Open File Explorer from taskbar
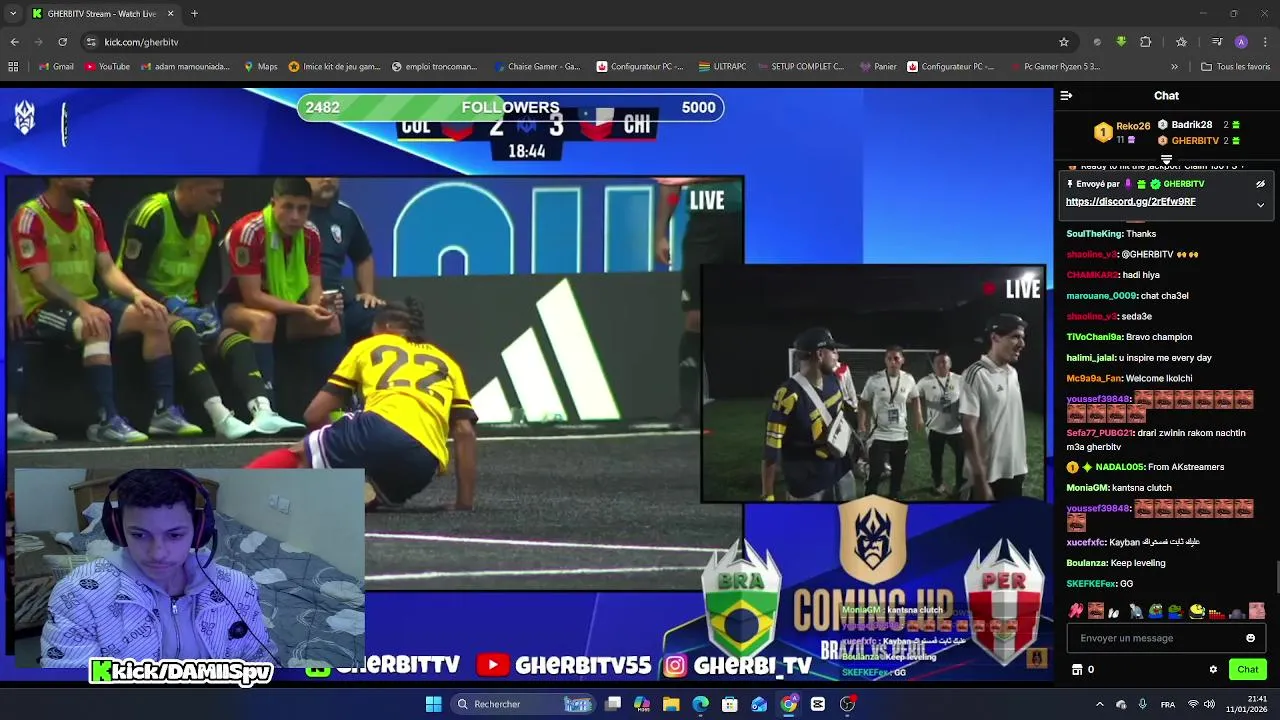 (x=671, y=704)
